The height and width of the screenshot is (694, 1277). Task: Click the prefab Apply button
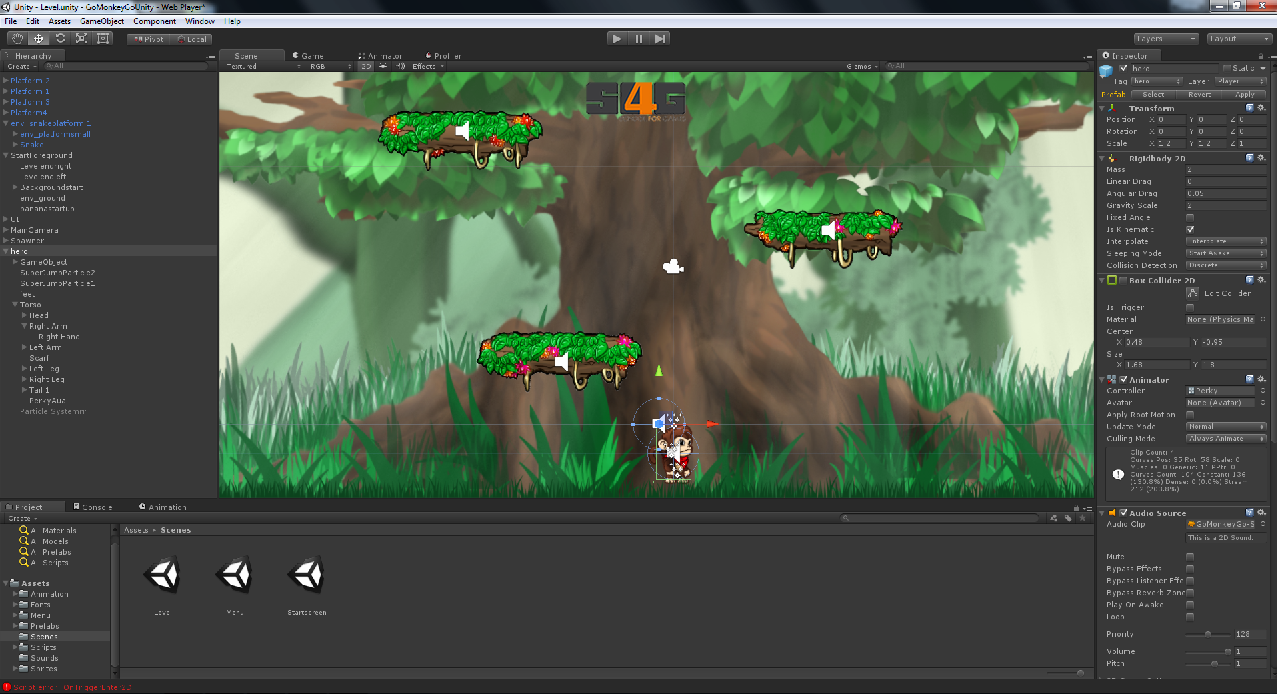pos(1244,94)
